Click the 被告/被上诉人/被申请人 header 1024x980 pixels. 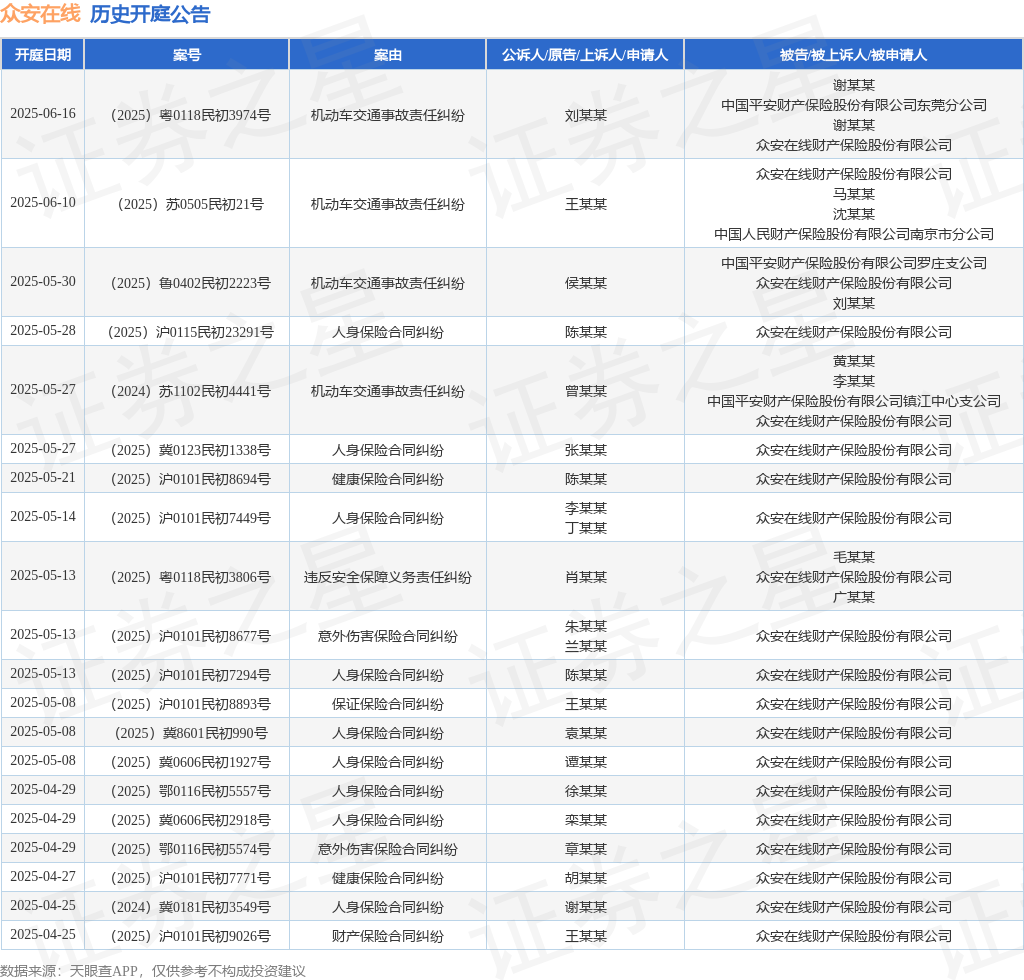(854, 55)
